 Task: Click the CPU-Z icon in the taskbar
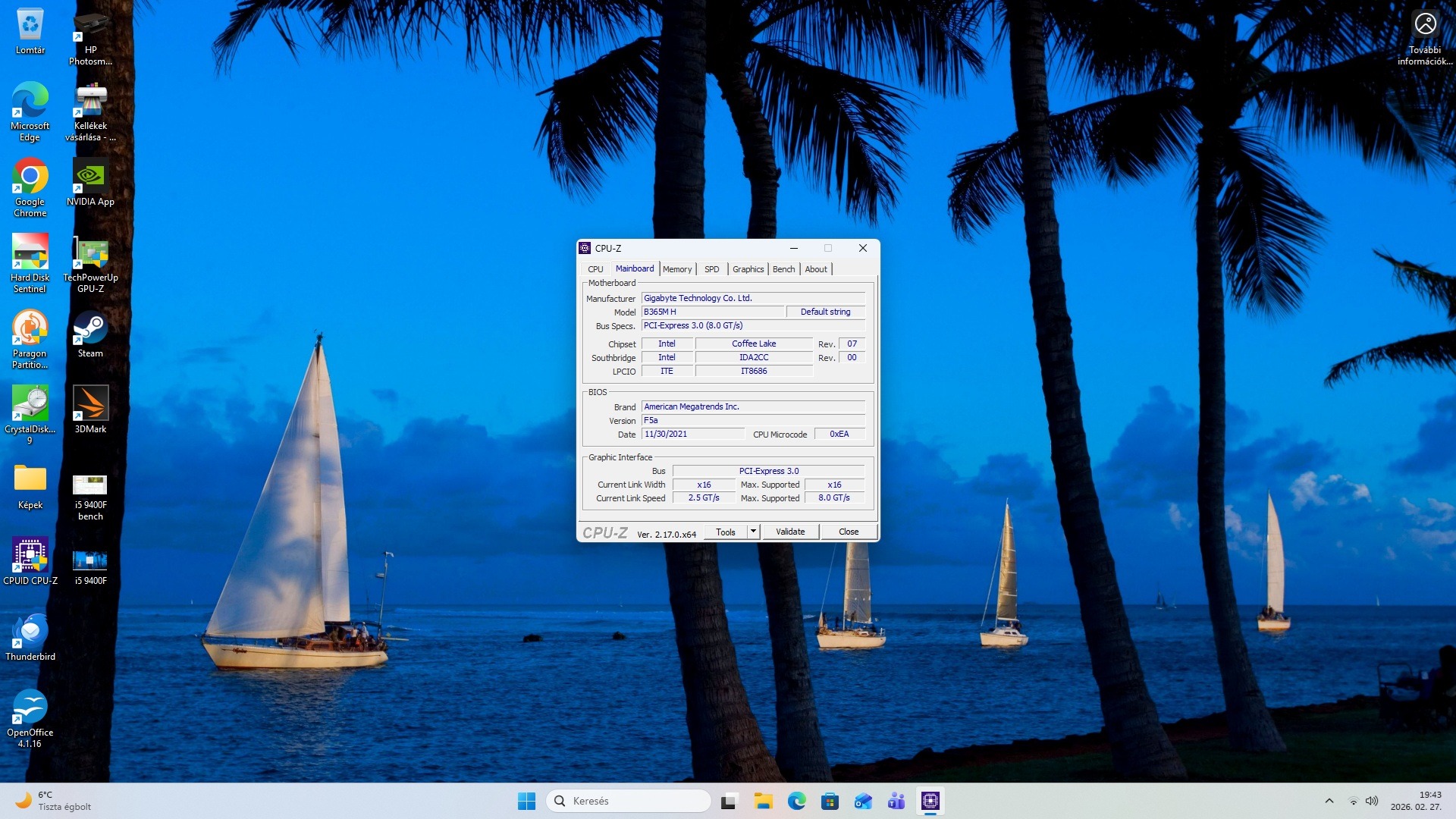pos(930,801)
